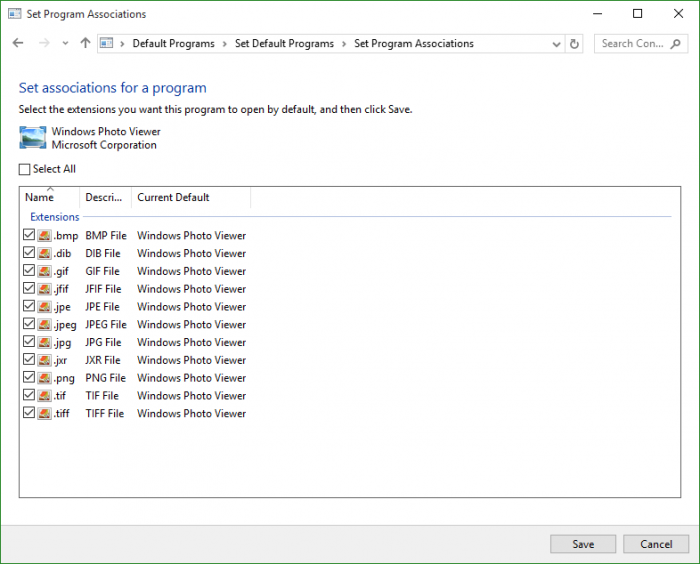Image resolution: width=700 pixels, height=564 pixels.
Task: Click the .png file type icon
Action: tap(44, 378)
